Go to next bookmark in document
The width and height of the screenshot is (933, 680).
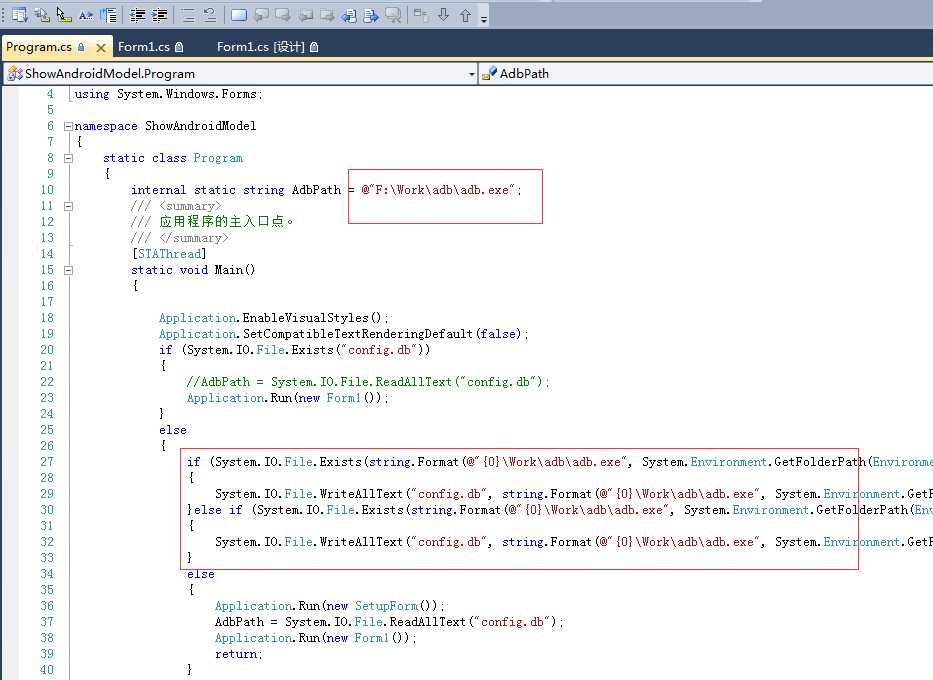(371, 15)
